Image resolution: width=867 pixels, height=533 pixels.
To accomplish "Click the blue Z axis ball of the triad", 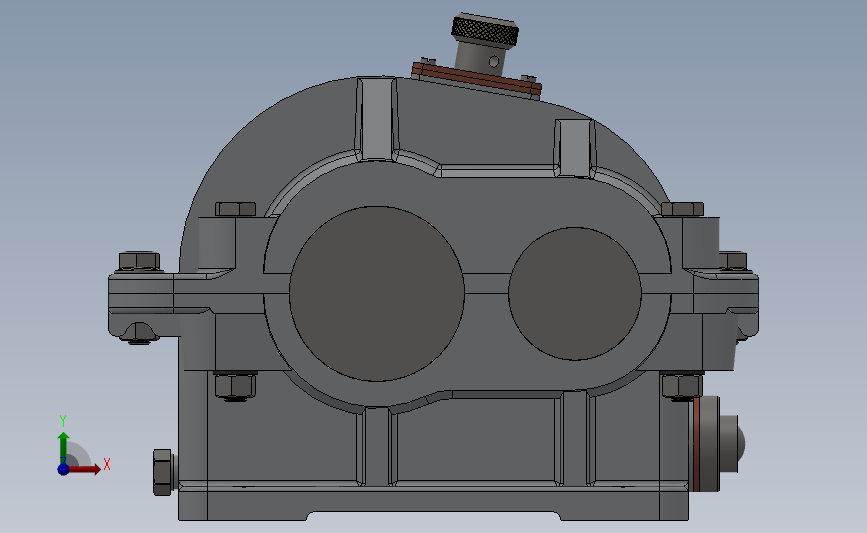I will 63,469.
